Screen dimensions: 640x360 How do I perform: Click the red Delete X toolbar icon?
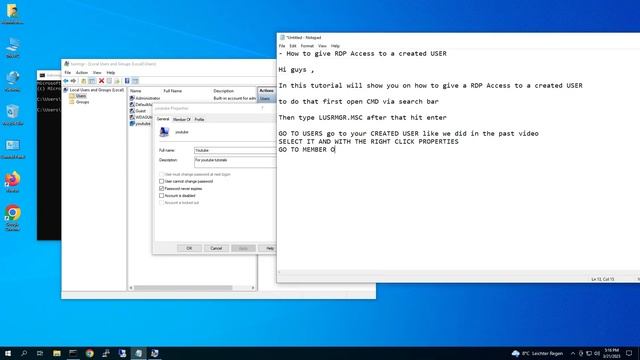[x=101, y=81]
